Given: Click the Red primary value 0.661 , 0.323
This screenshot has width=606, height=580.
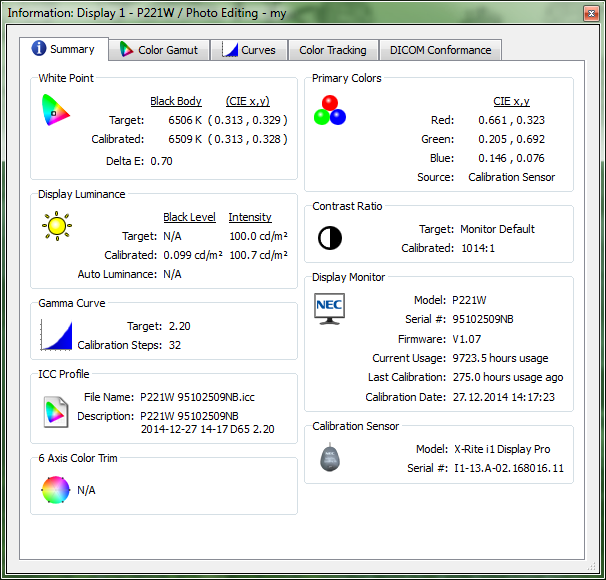Looking at the screenshot, I should coord(511,120).
